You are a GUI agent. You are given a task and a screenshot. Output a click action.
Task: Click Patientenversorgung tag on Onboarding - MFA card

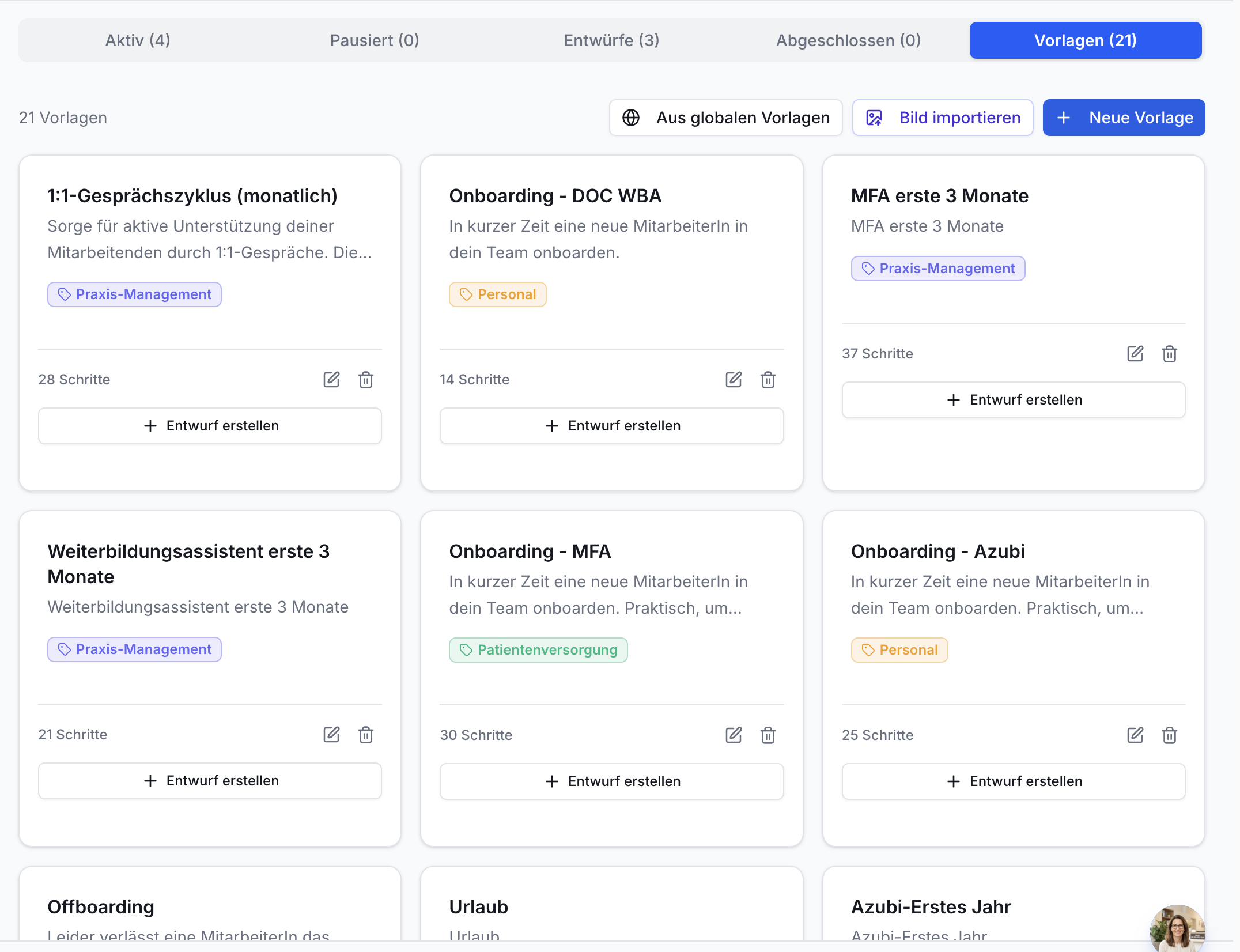[538, 650]
